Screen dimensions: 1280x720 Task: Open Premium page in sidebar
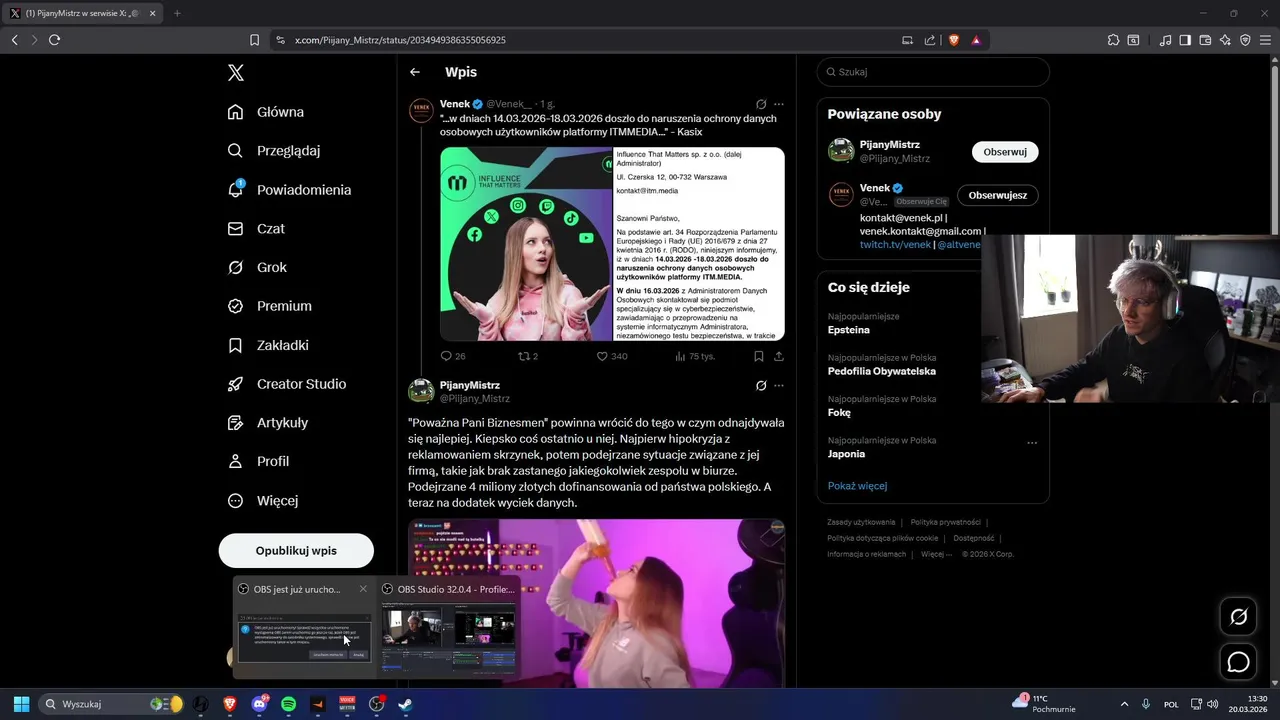tap(269, 306)
